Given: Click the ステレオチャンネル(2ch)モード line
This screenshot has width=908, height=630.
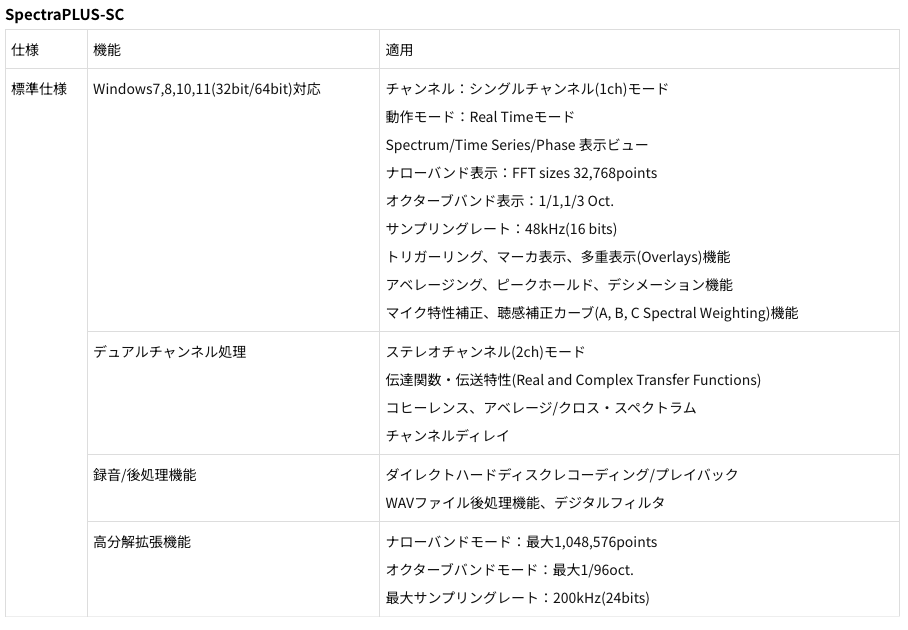Looking at the screenshot, I should [485, 352].
